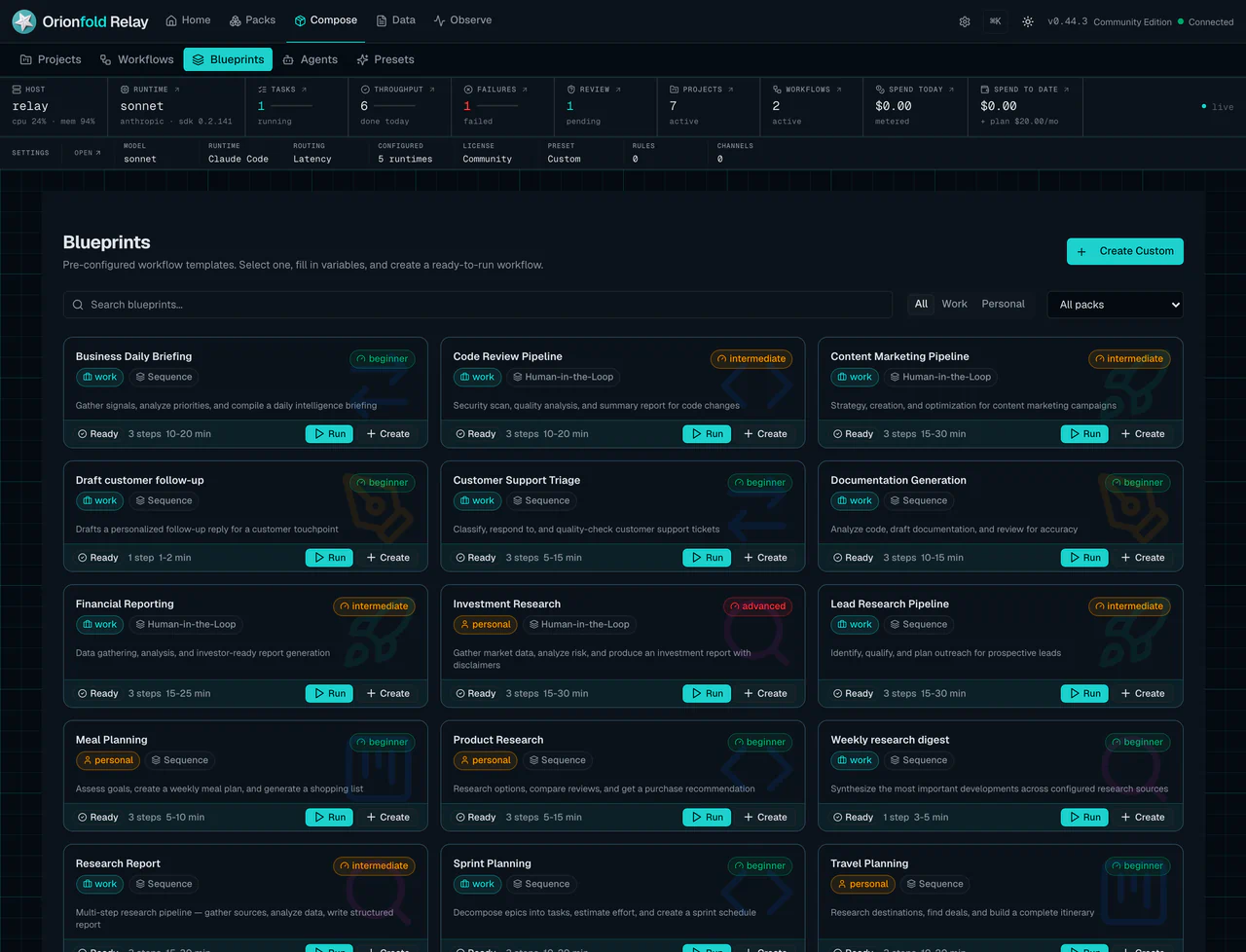The image size is (1246, 952).
Task: Run the Content Marketing Pipeline blueprint
Action: tap(1084, 434)
